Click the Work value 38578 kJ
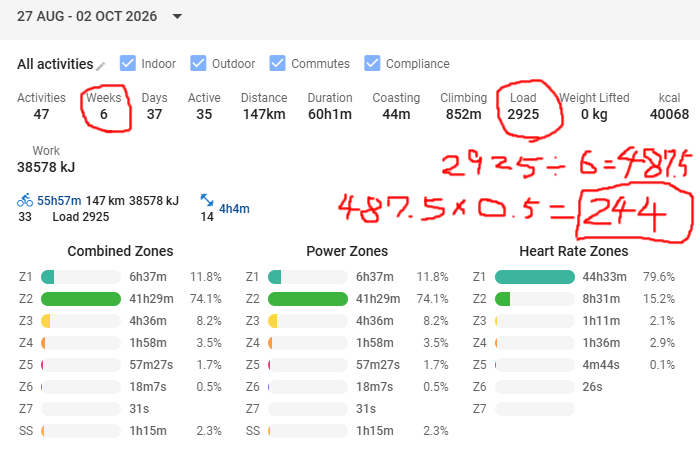The image size is (700, 451). [46, 167]
